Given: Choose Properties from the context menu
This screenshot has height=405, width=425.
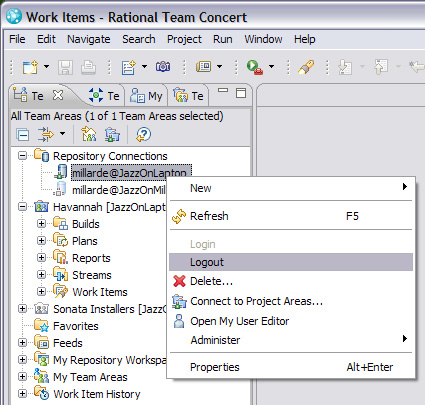Looking at the screenshot, I should [x=291, y=367].
